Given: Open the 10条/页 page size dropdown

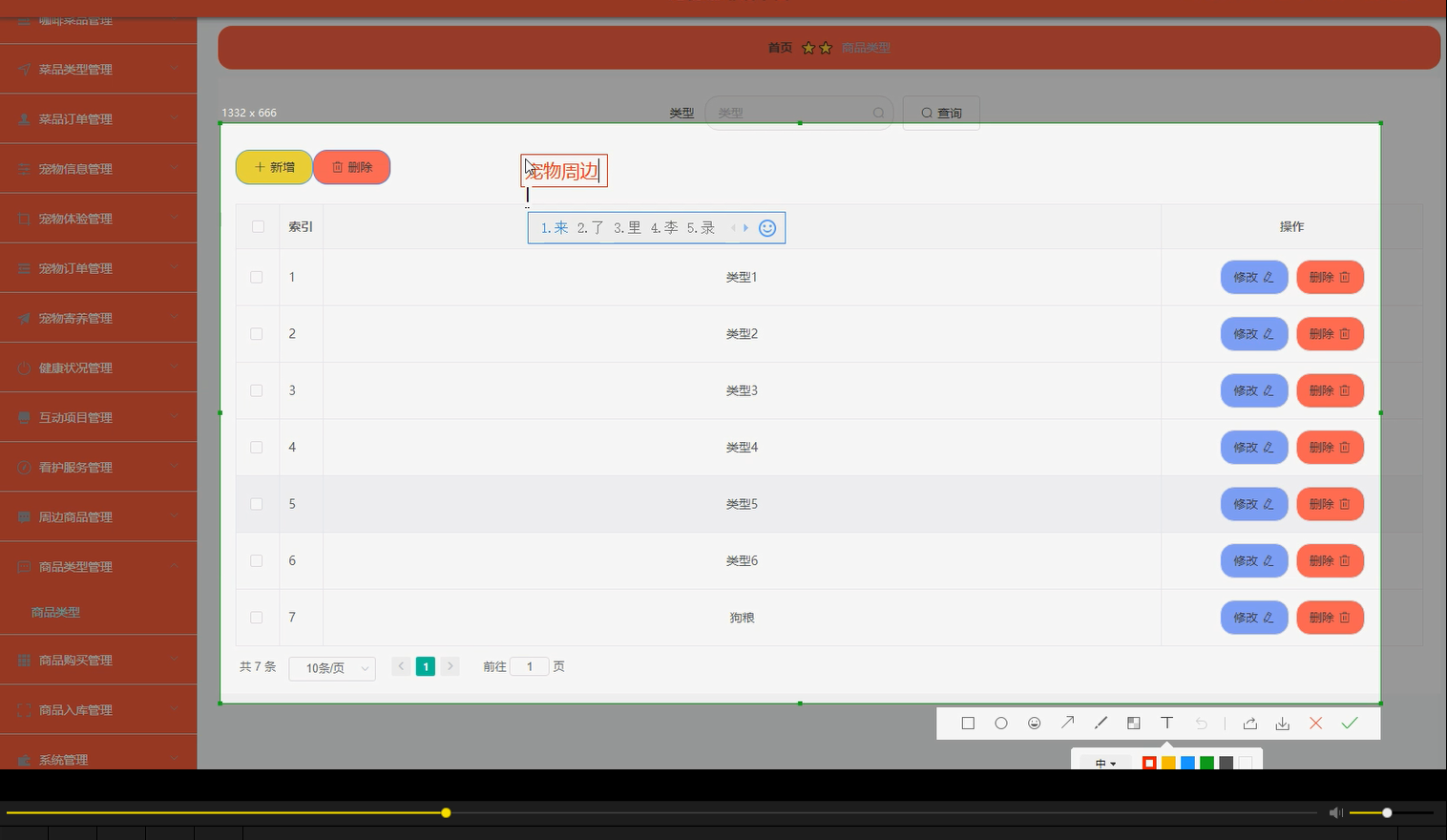Looking at the screenshot, I should [x=332, y=668].
